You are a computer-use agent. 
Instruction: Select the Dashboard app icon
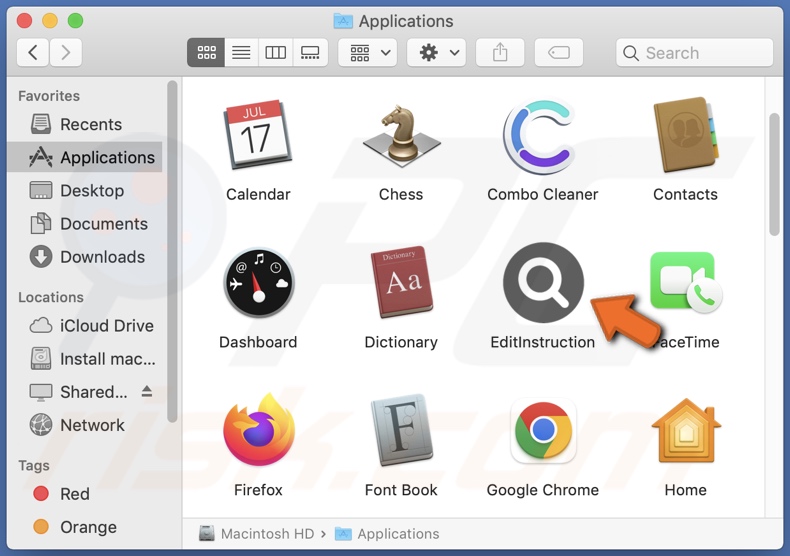click(x=258, y=283)
